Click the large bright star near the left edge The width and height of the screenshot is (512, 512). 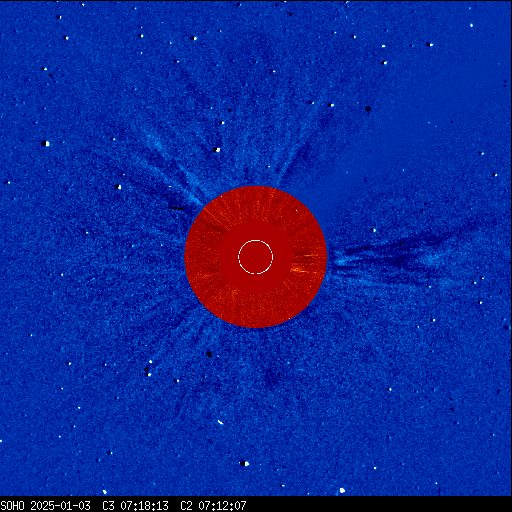point(46,144)
